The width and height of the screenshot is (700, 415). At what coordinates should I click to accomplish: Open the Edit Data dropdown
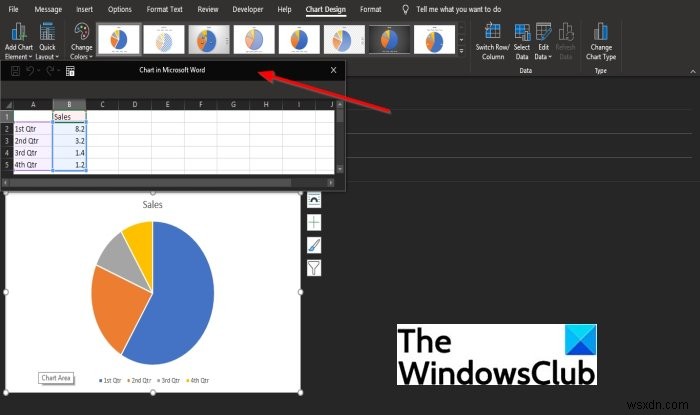pyautogui.click(x=543, y=41)
